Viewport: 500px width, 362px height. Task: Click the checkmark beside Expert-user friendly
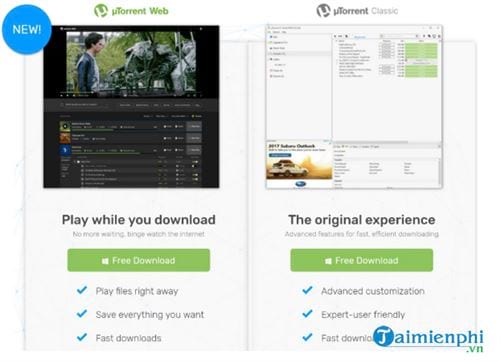click(x=307, y=314)
